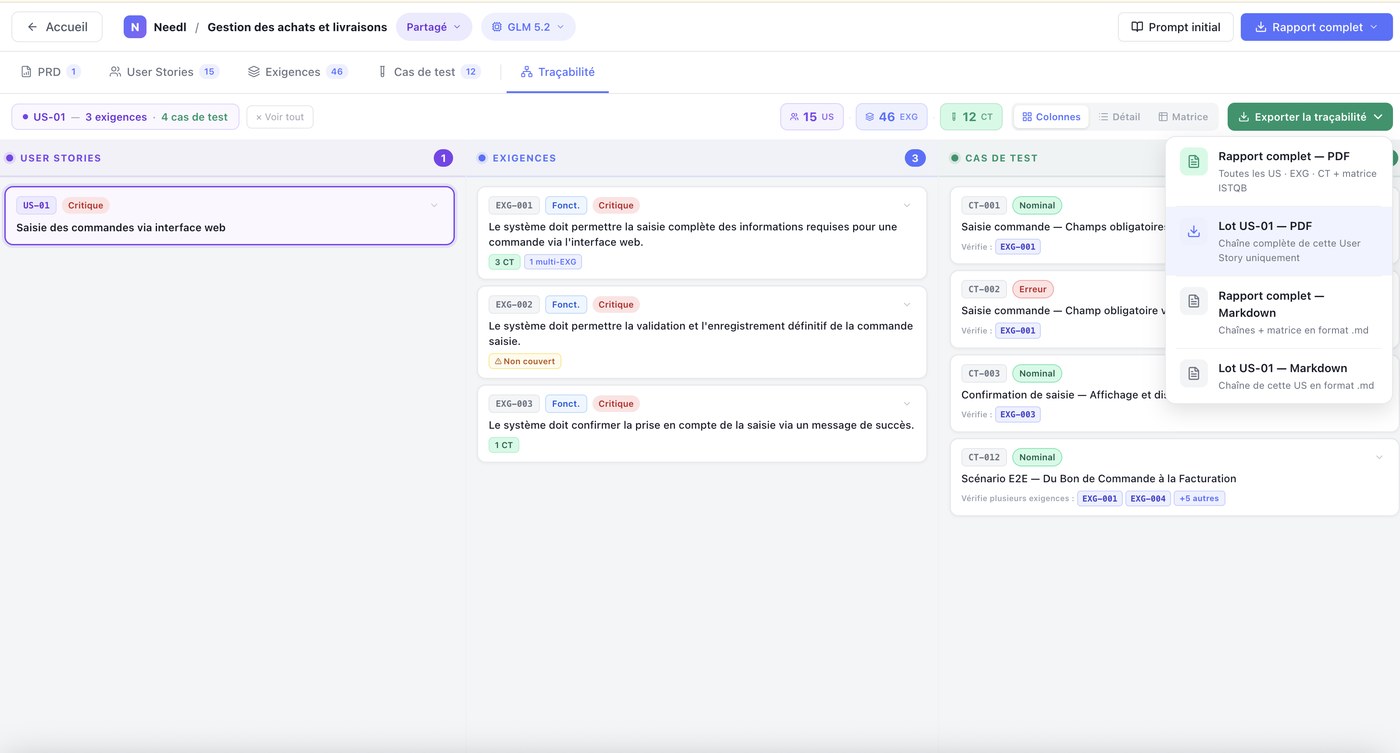This screenshot has width=1400, height=753.
Task: Click the Critique badge on the US-01 card
Action: (86, 205)
